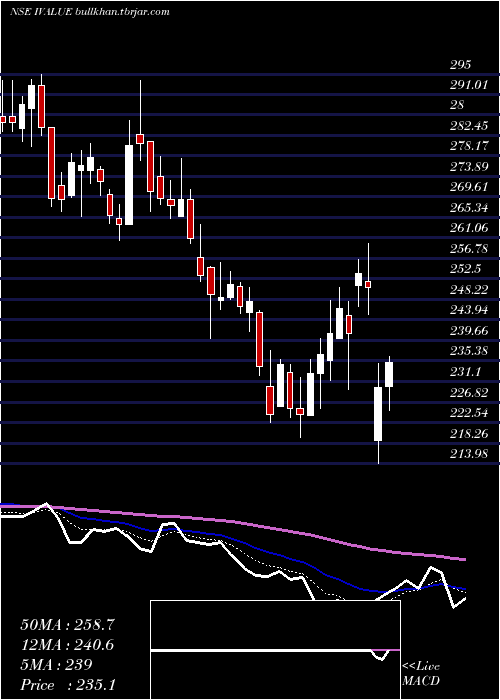
Task: Select the 269.61 price level label
Action: [x=469, y=187]
